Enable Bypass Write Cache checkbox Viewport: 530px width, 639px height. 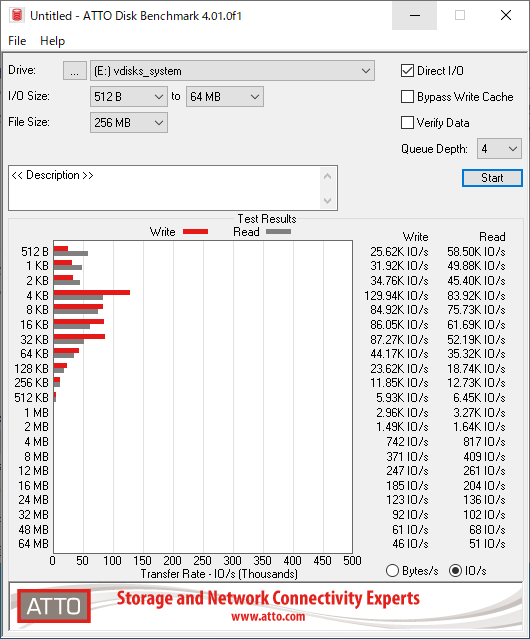coord(407,97)
